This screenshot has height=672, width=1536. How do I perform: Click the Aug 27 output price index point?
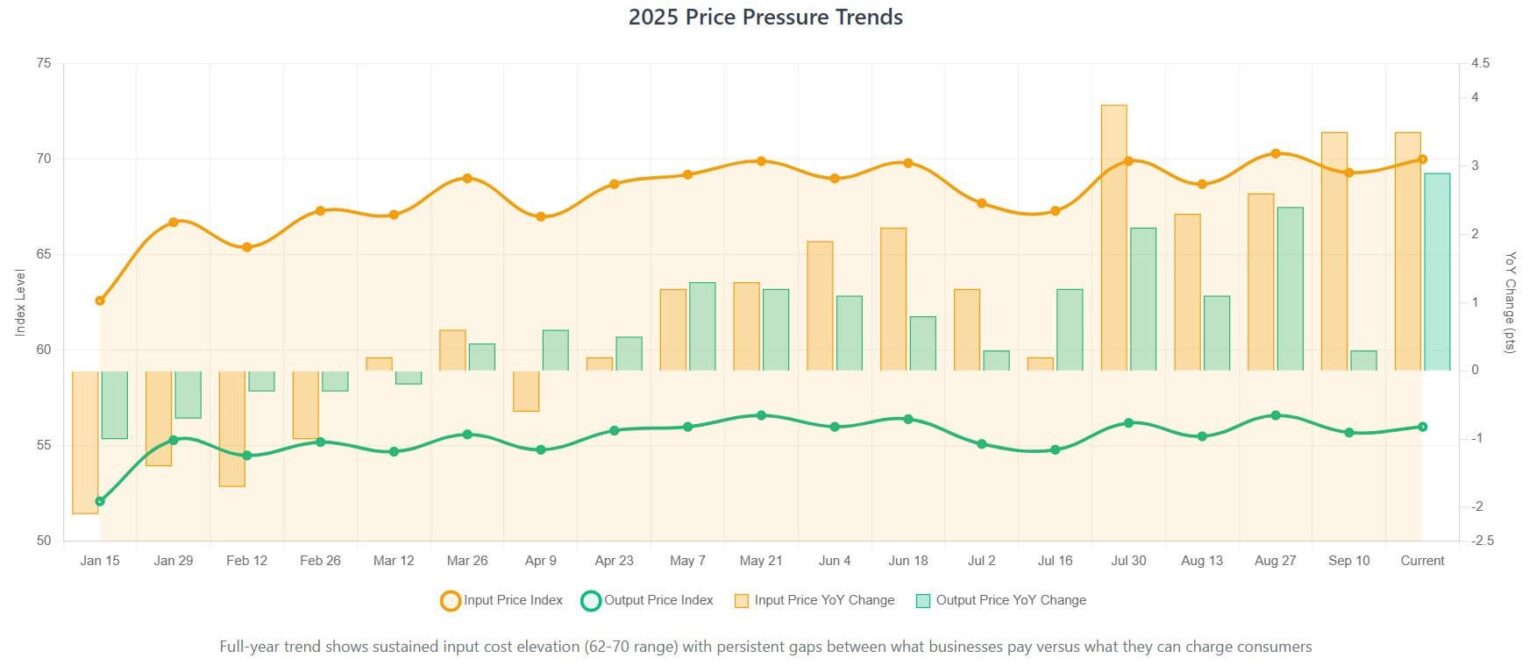pyautogui.click(x=1275, y=415)
